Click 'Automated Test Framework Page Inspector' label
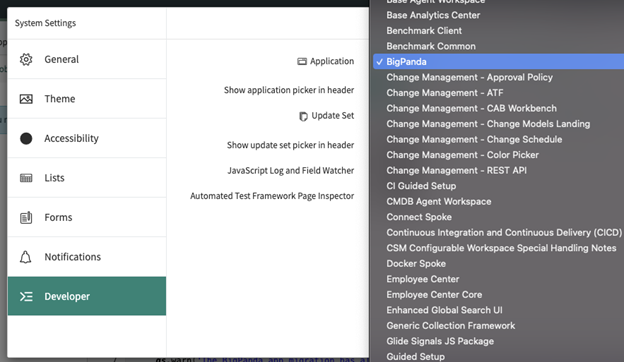This screenshot has width=624, height=362. coord(272,196)
